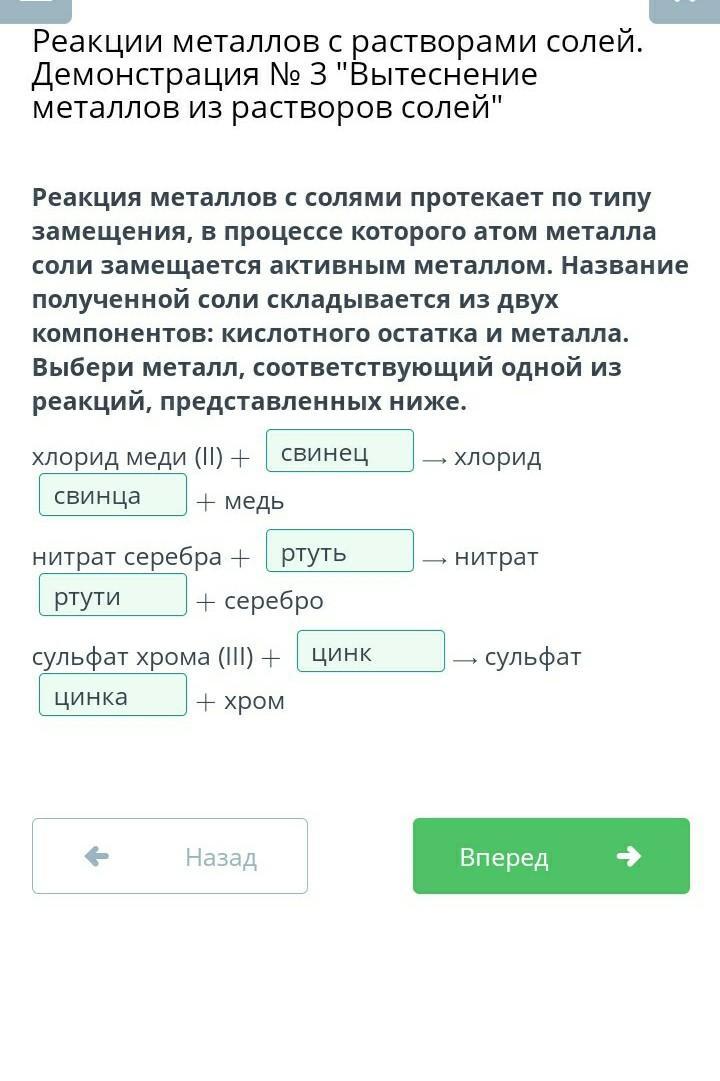
Task: Expand the 'ртути' salt-name selector
Action: tap(113, 595)
